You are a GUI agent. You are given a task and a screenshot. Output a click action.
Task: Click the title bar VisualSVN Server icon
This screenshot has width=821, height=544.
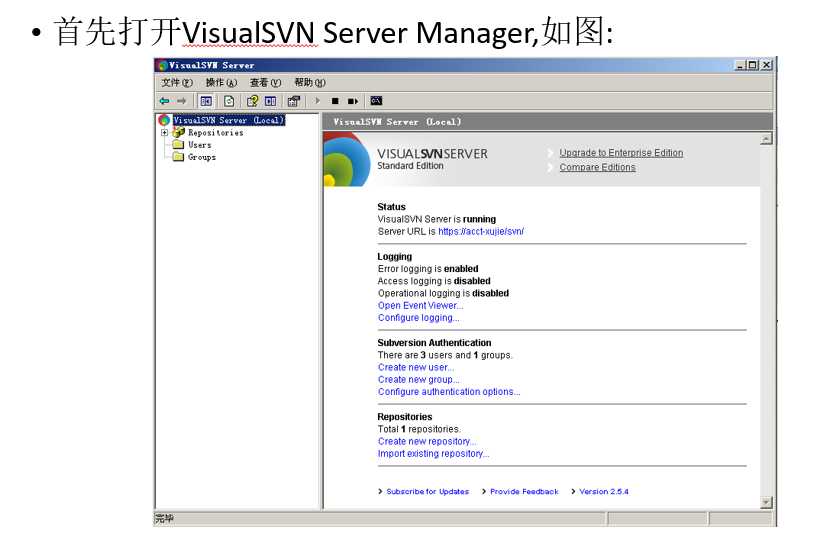(x=162, y=65)
